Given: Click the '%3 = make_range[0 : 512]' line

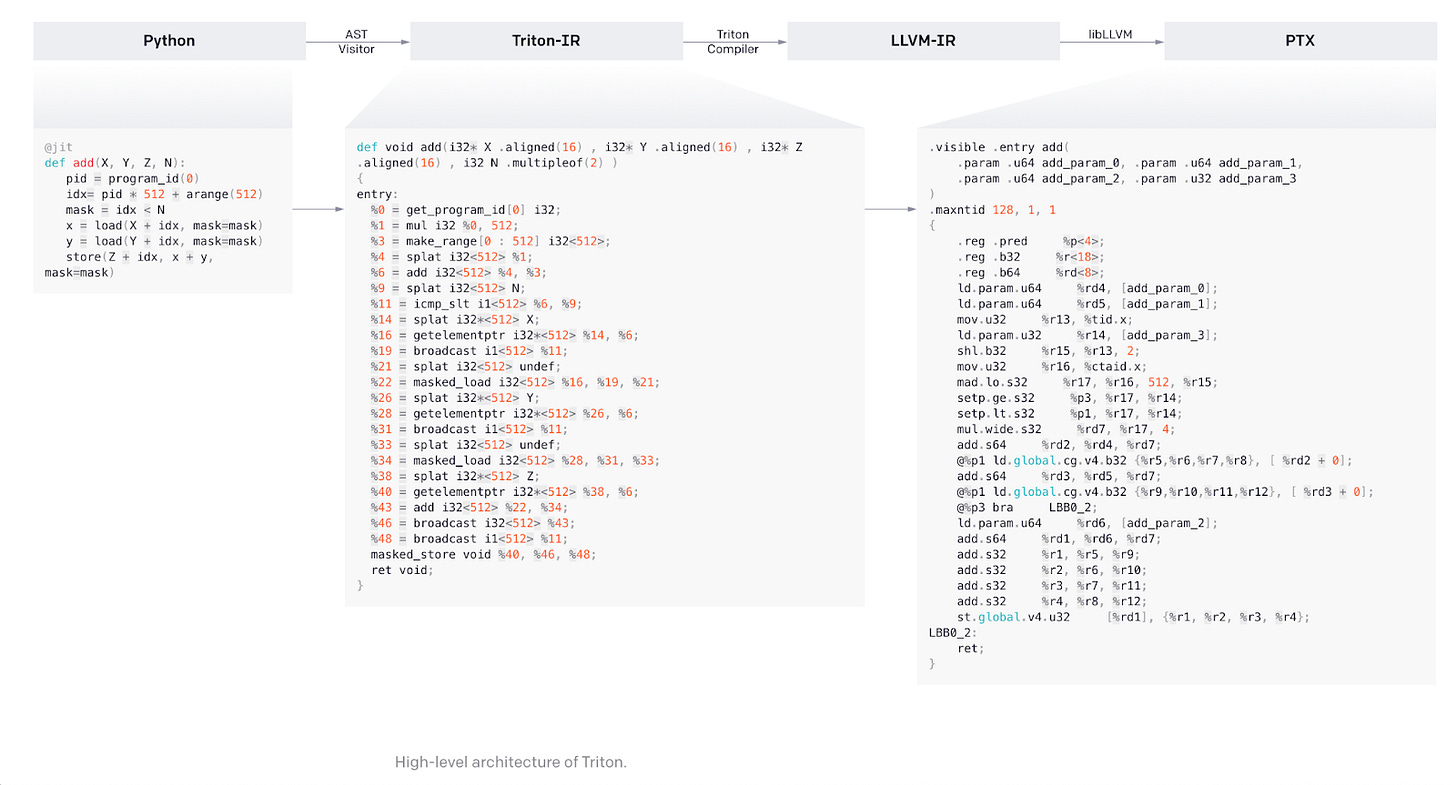Looking at the screenshot, I should (491, 241).
